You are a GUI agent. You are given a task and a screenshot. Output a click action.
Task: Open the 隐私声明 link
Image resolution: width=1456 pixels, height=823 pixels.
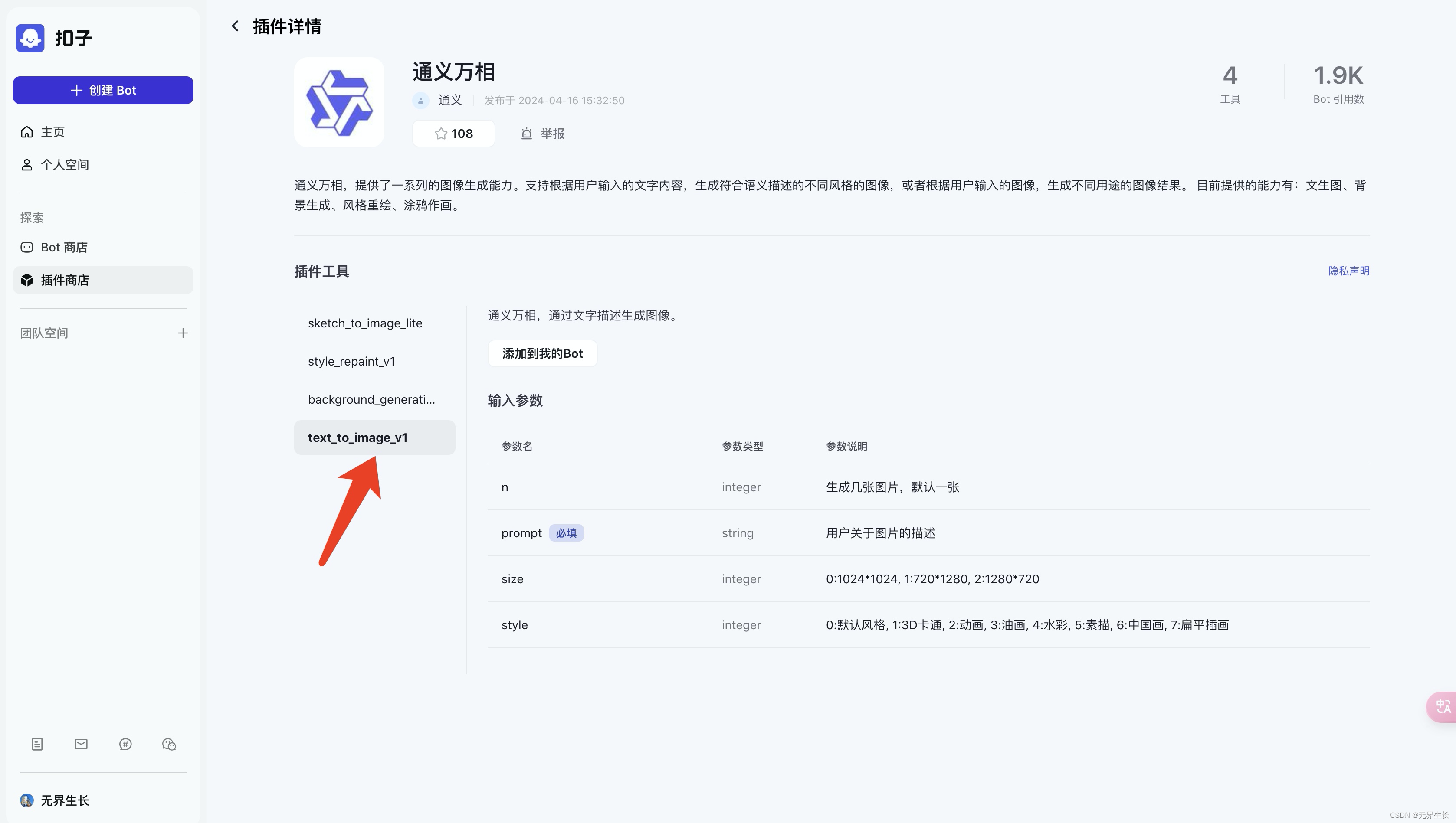pyautogui.click(x=1349, y=271)
